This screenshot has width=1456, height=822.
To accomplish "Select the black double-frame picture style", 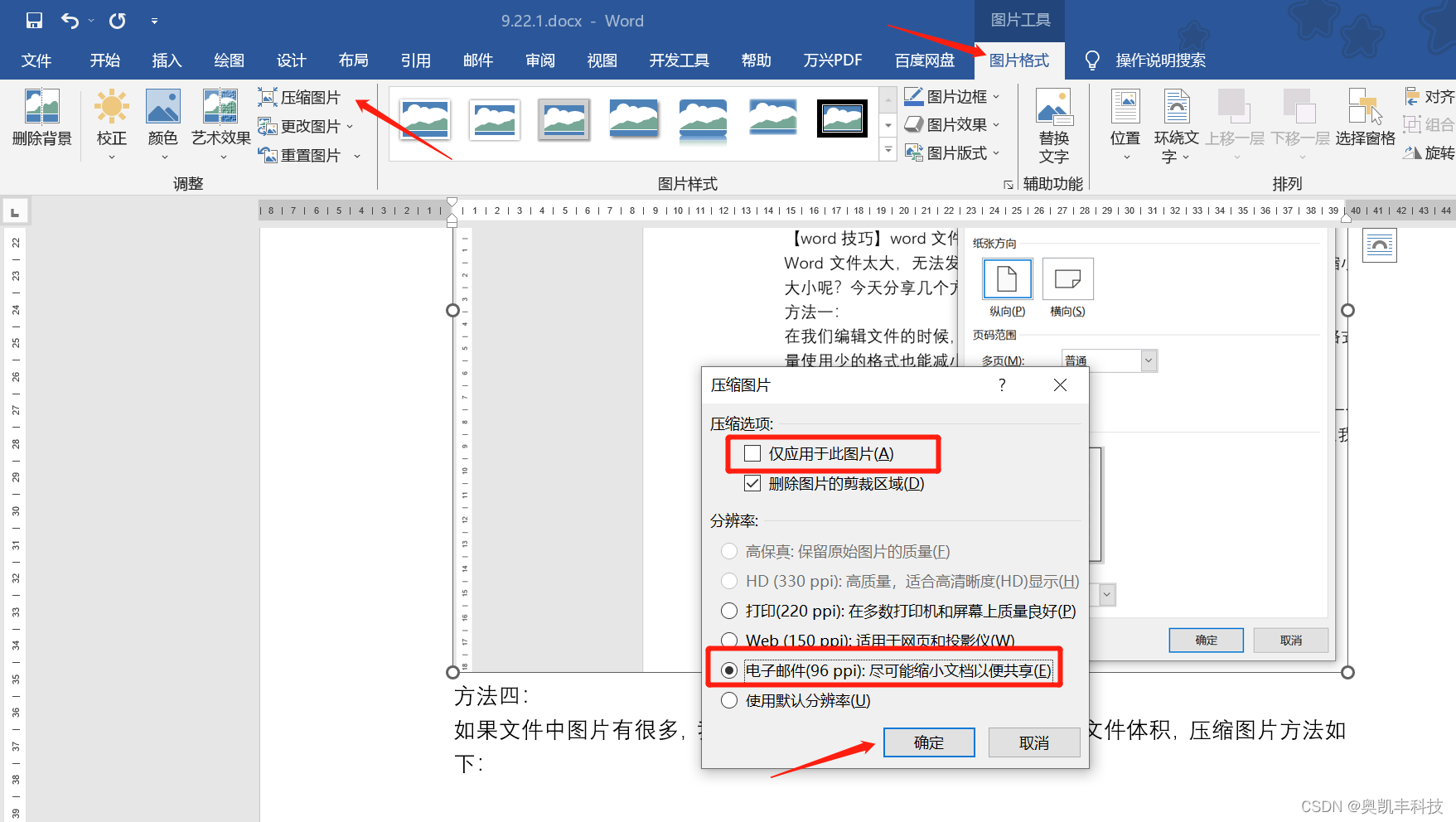I will pos(843,118).
